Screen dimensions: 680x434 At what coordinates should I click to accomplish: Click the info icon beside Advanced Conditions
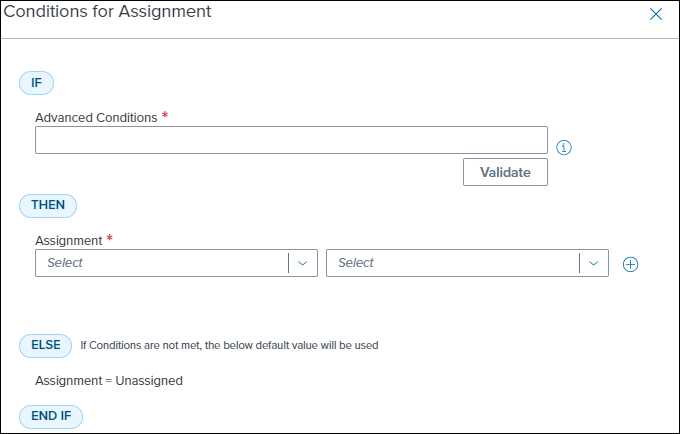click(x=564, y=147)
